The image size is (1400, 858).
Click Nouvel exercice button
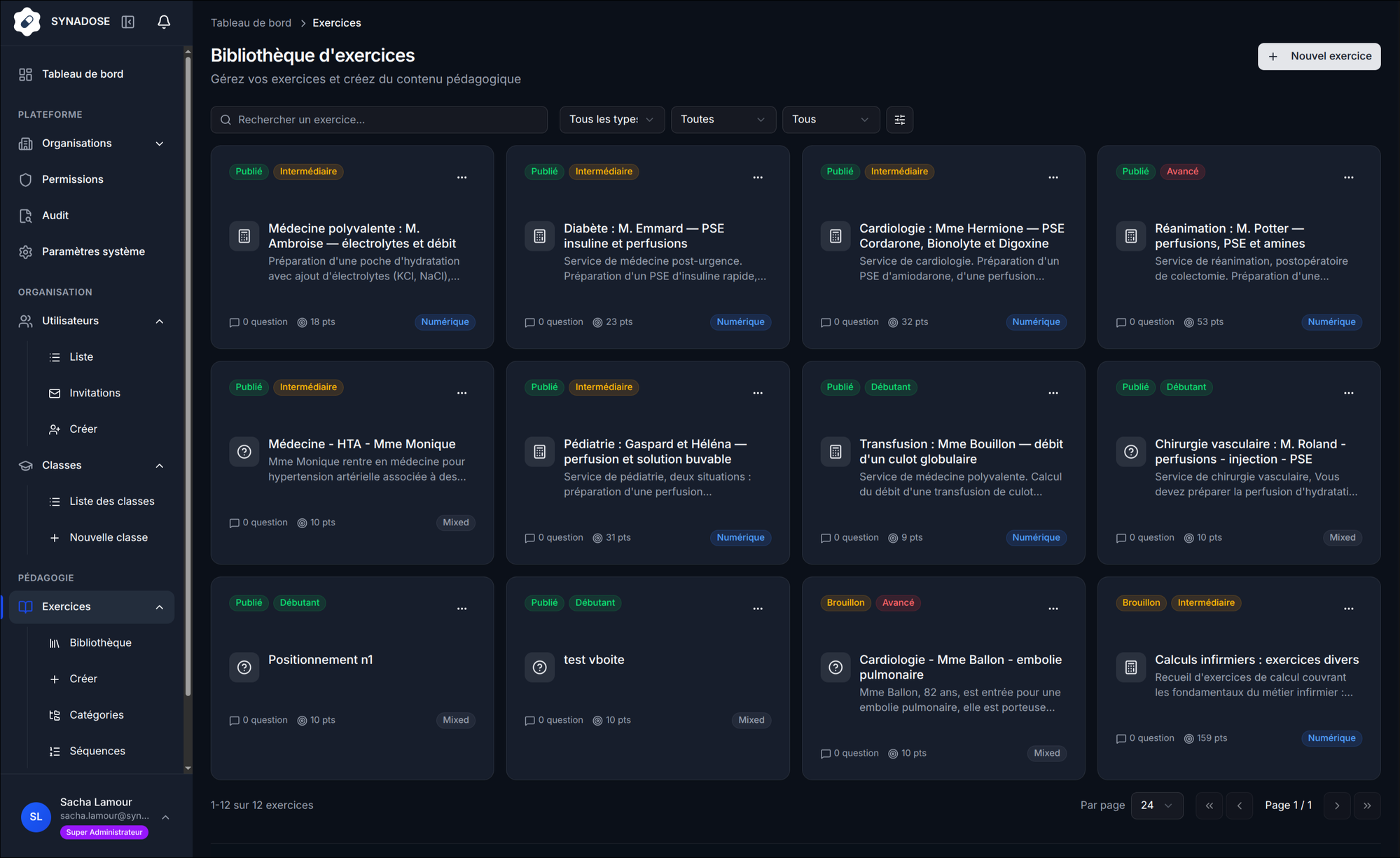click(1319, 56)
